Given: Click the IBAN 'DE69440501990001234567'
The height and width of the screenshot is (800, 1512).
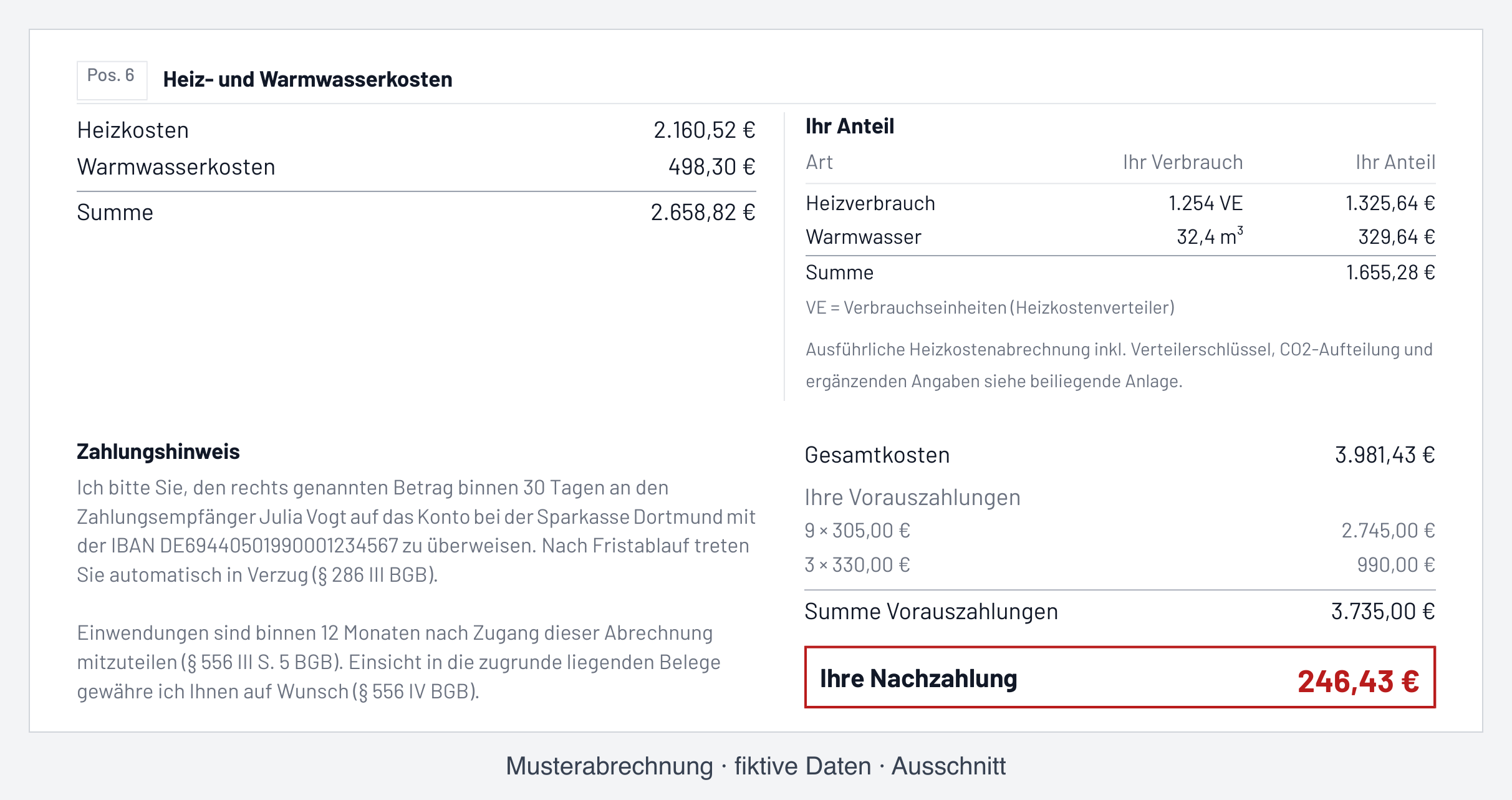Looking at the screenshot, I should [279, 546].
